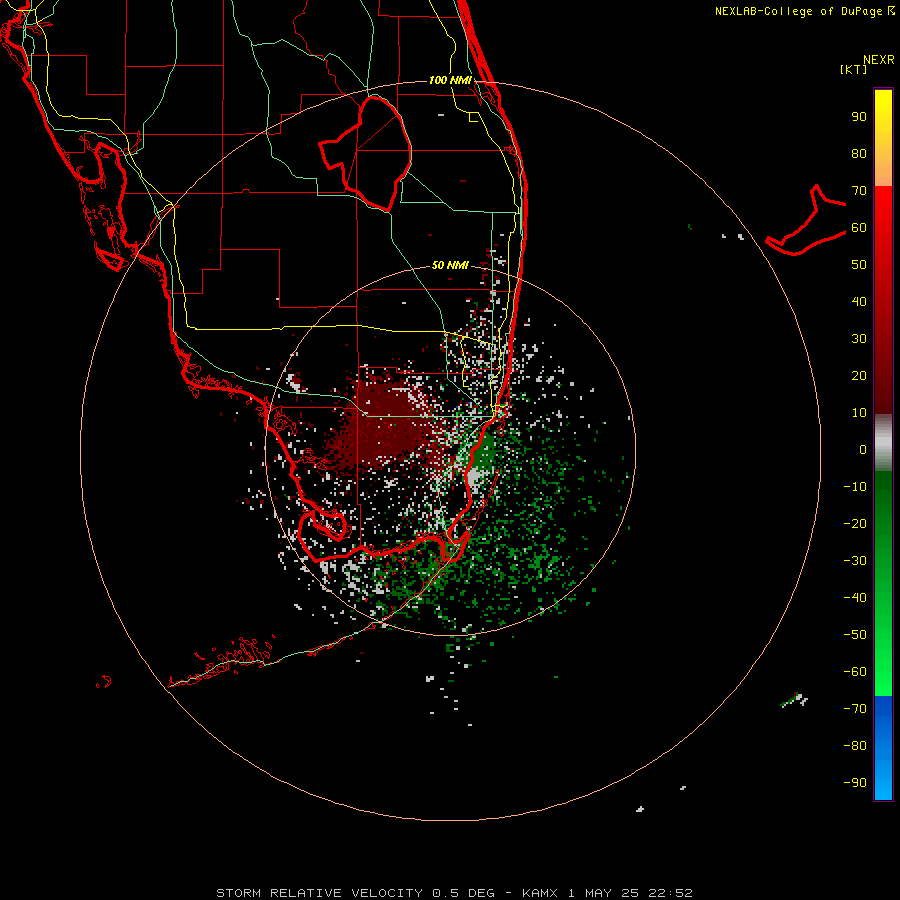The image size is (900, 900).
Task: Click the -60 value on the velocity scale
Action: tap(855, 672)
